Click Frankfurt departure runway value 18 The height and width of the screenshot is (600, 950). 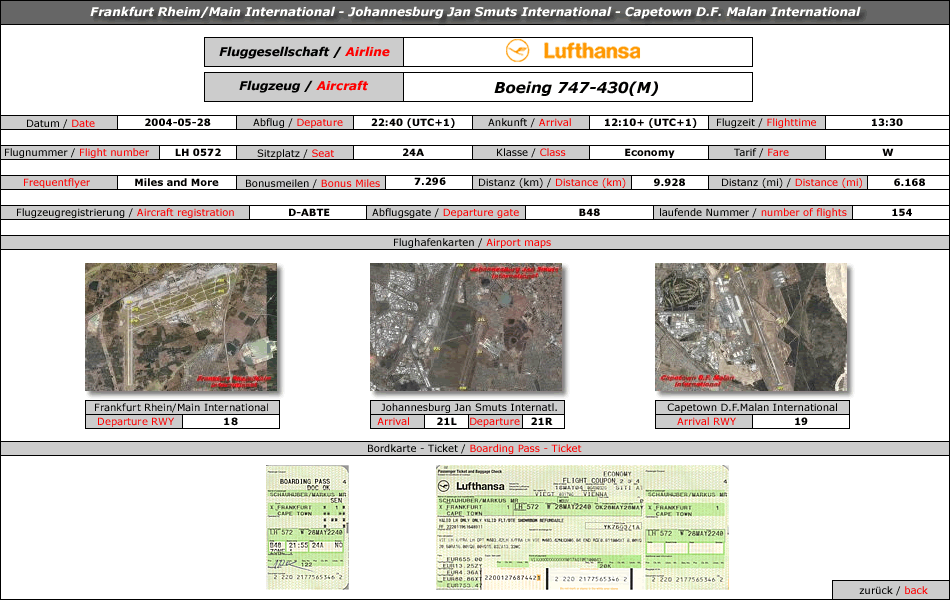231,422
